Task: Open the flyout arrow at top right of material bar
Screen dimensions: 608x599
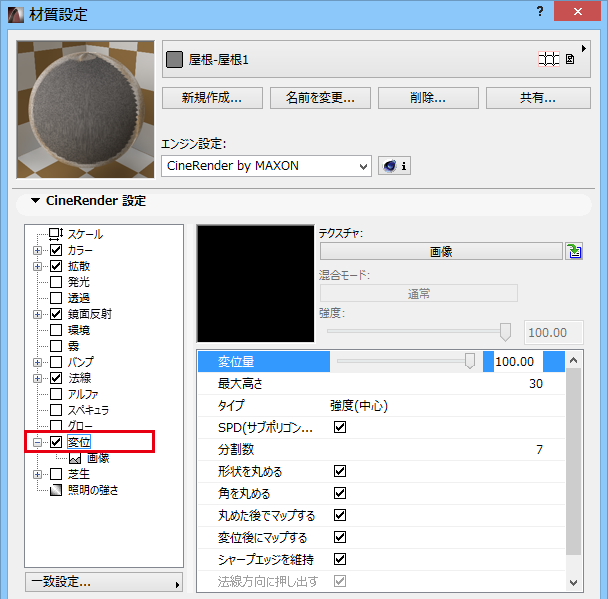Action: click(583, 48)
